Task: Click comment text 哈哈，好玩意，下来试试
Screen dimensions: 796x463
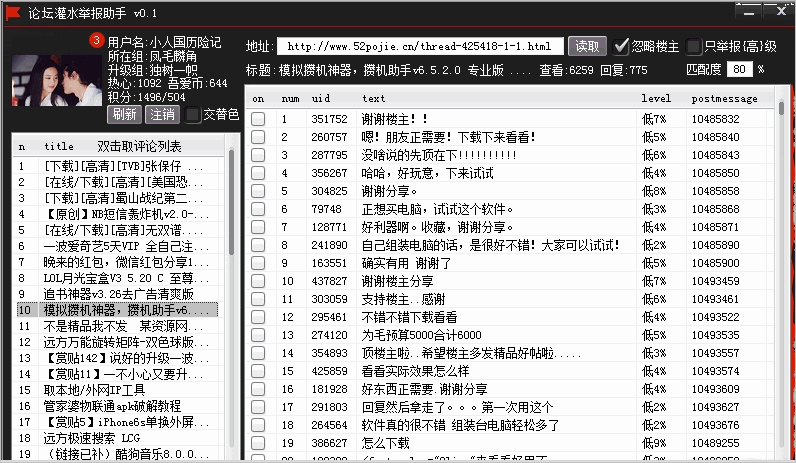Action: point(427,173)
